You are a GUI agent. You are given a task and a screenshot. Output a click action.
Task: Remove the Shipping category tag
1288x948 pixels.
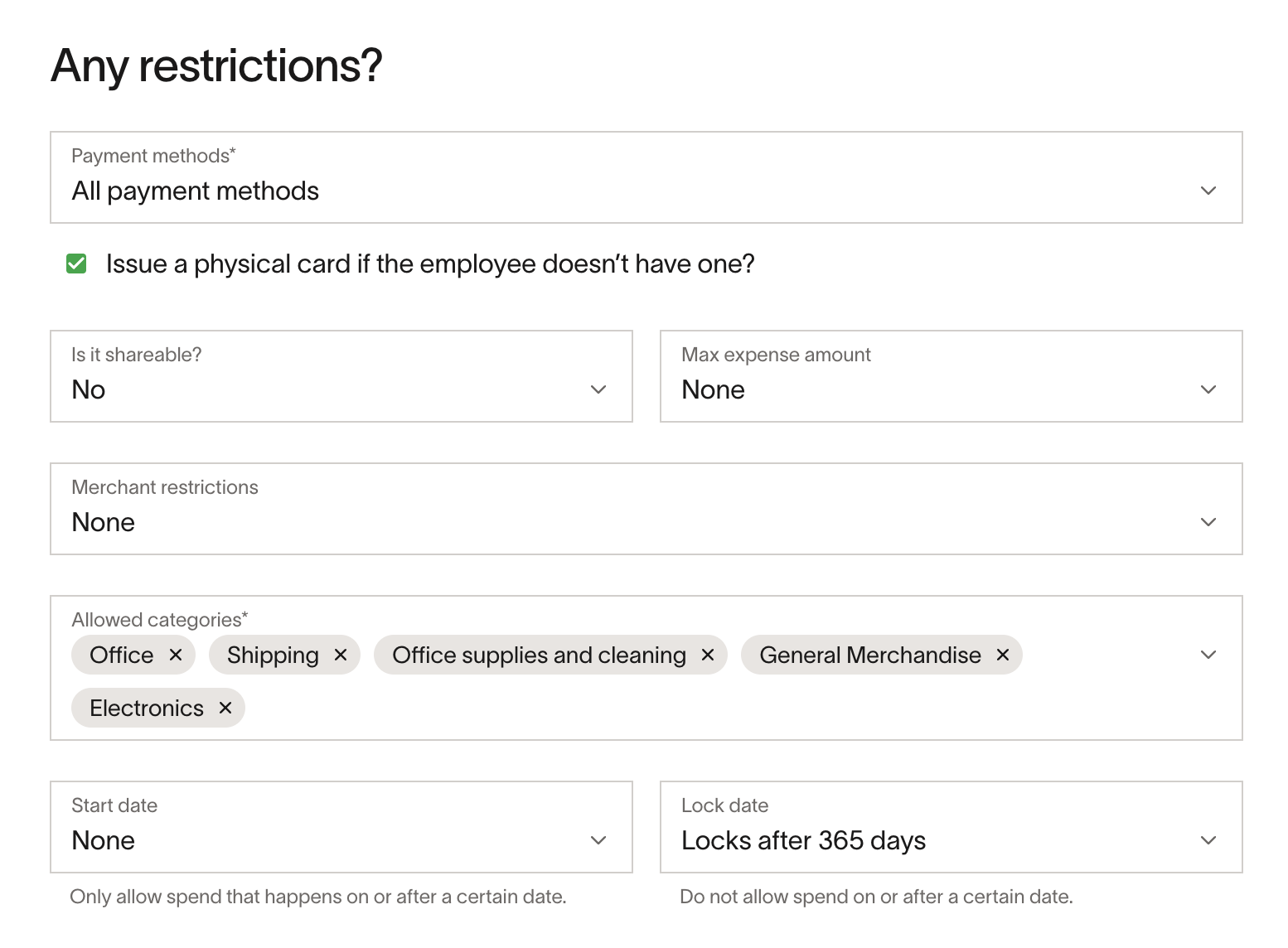coord(341,655)
